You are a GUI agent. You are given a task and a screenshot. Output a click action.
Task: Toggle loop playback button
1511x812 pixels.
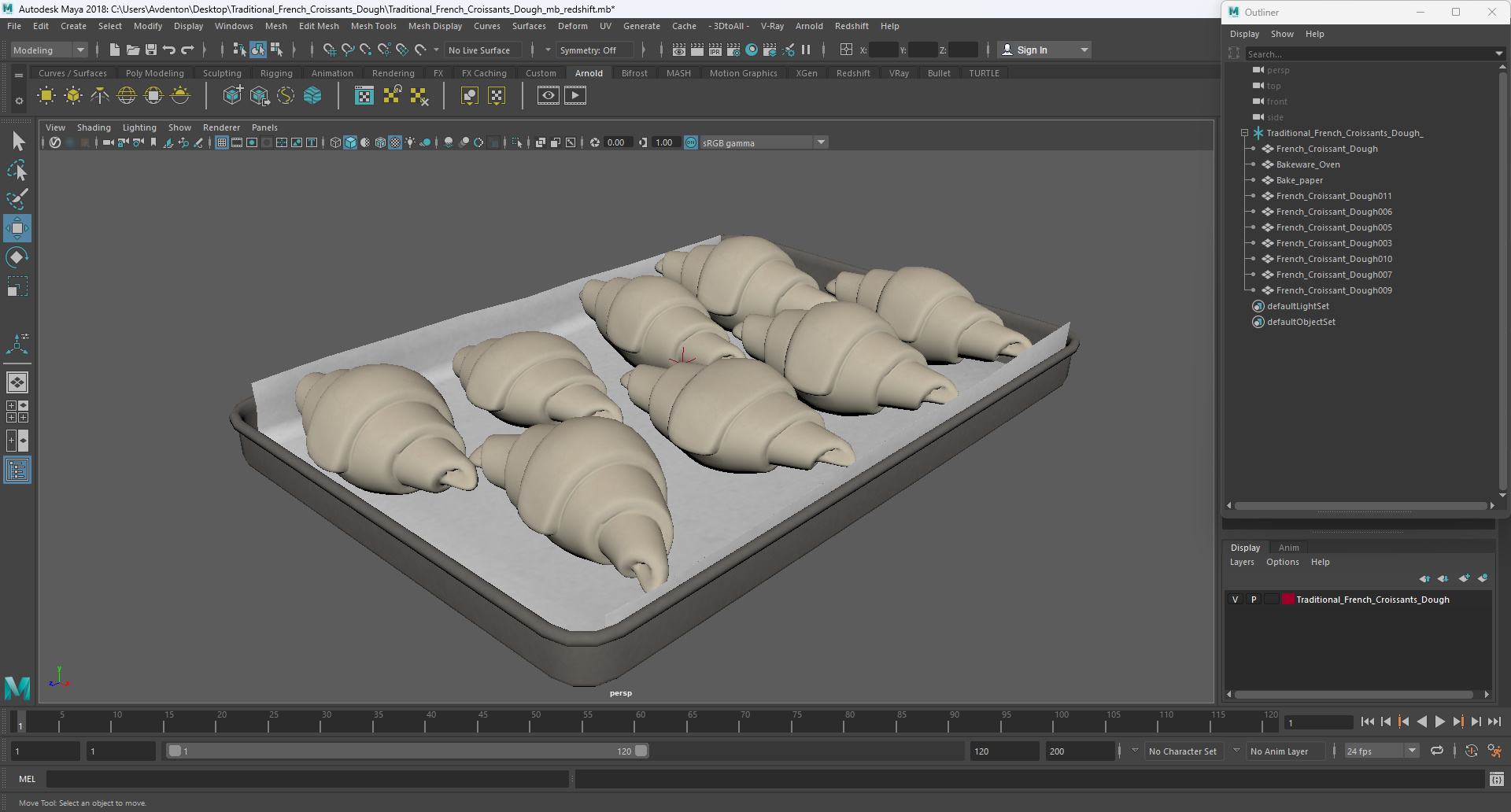pyautogui.click(x=1437, y=751)
